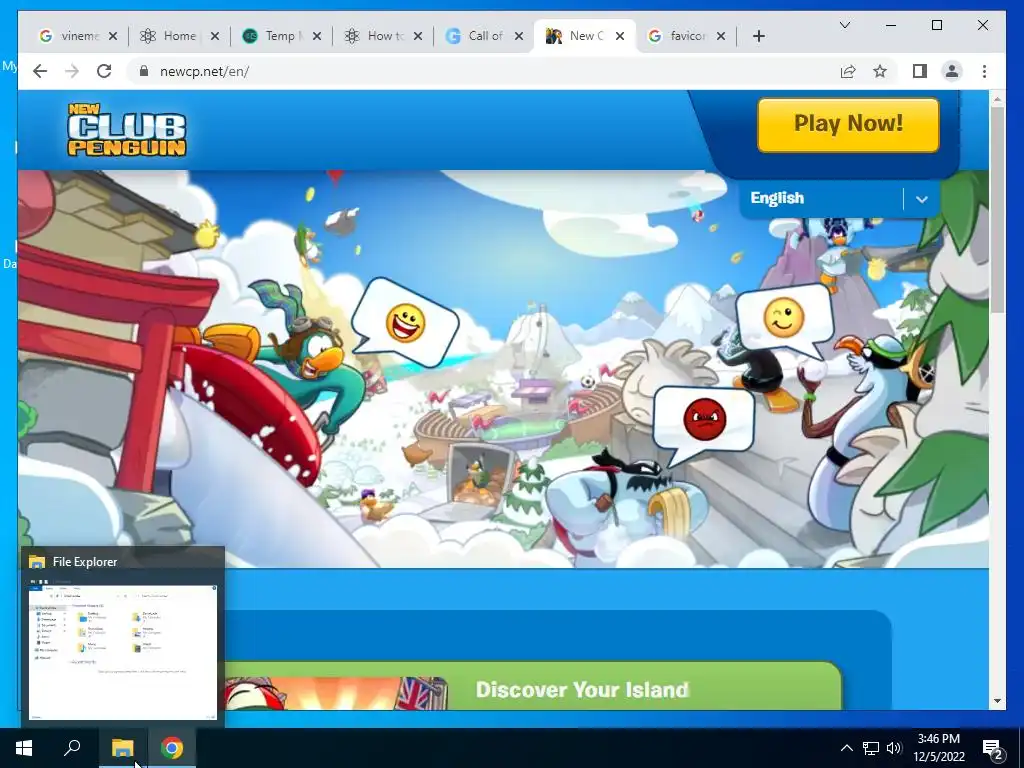Open the Chrome three-dot menu
The image size is (1024, 768).
point(984,71)
